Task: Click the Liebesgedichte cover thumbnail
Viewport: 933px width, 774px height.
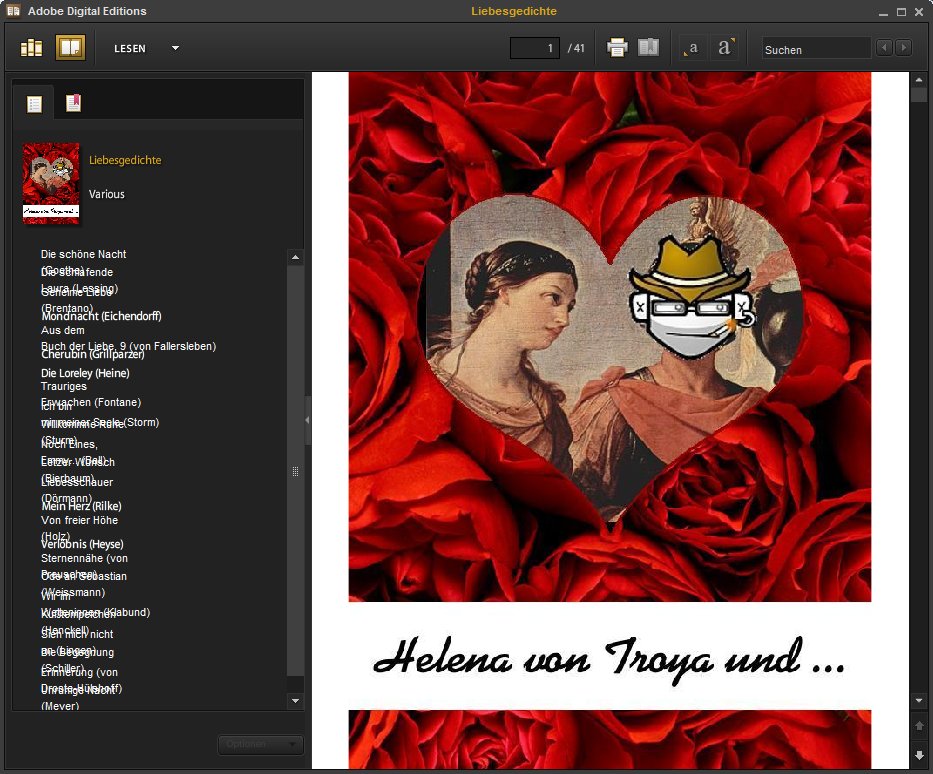Action: tap(51, 183)
